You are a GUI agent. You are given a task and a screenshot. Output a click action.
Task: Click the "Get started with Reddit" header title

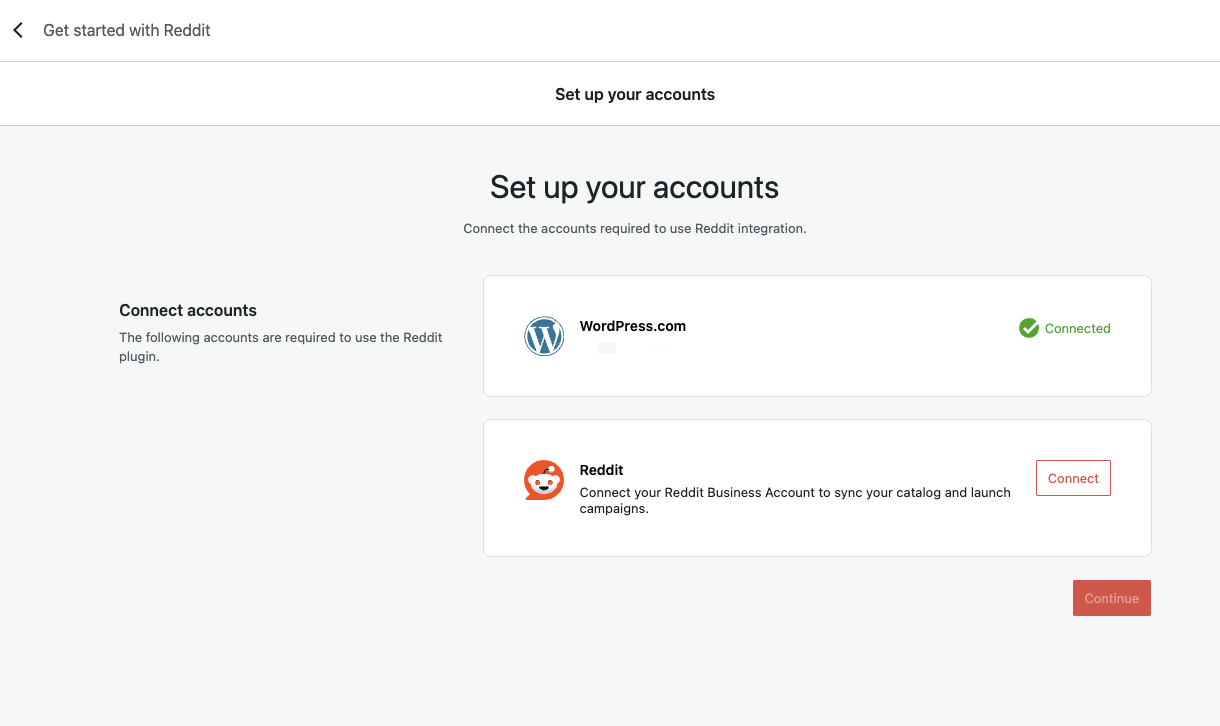[x=127, y=31]
